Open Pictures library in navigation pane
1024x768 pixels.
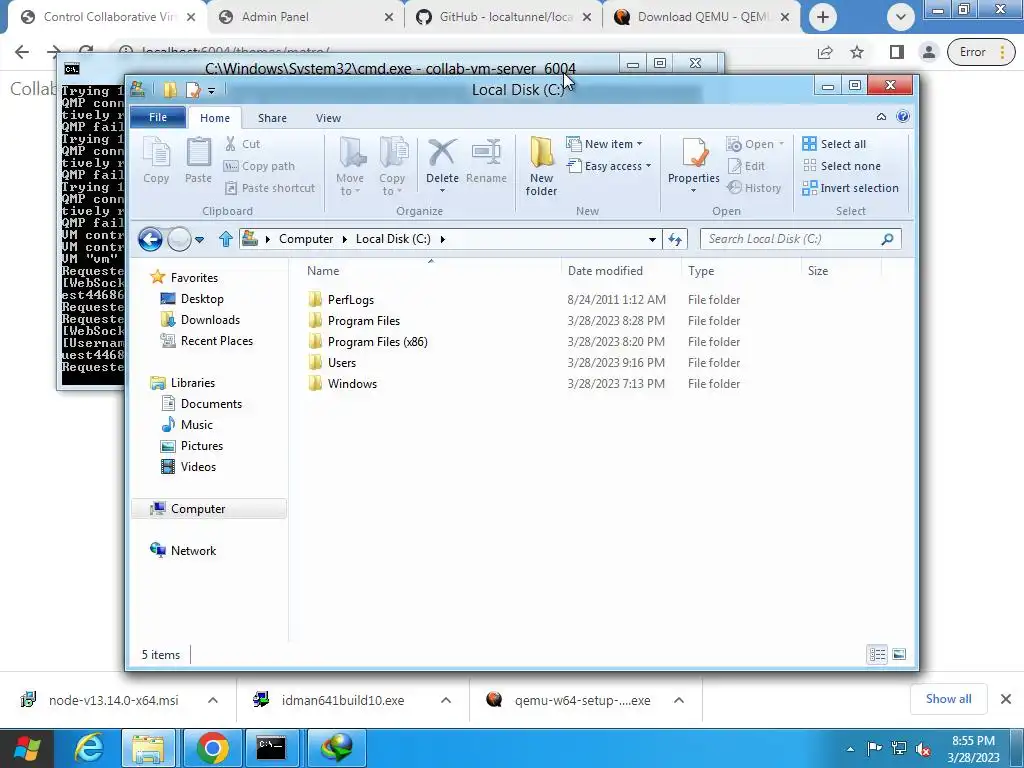tap(201, 445)
